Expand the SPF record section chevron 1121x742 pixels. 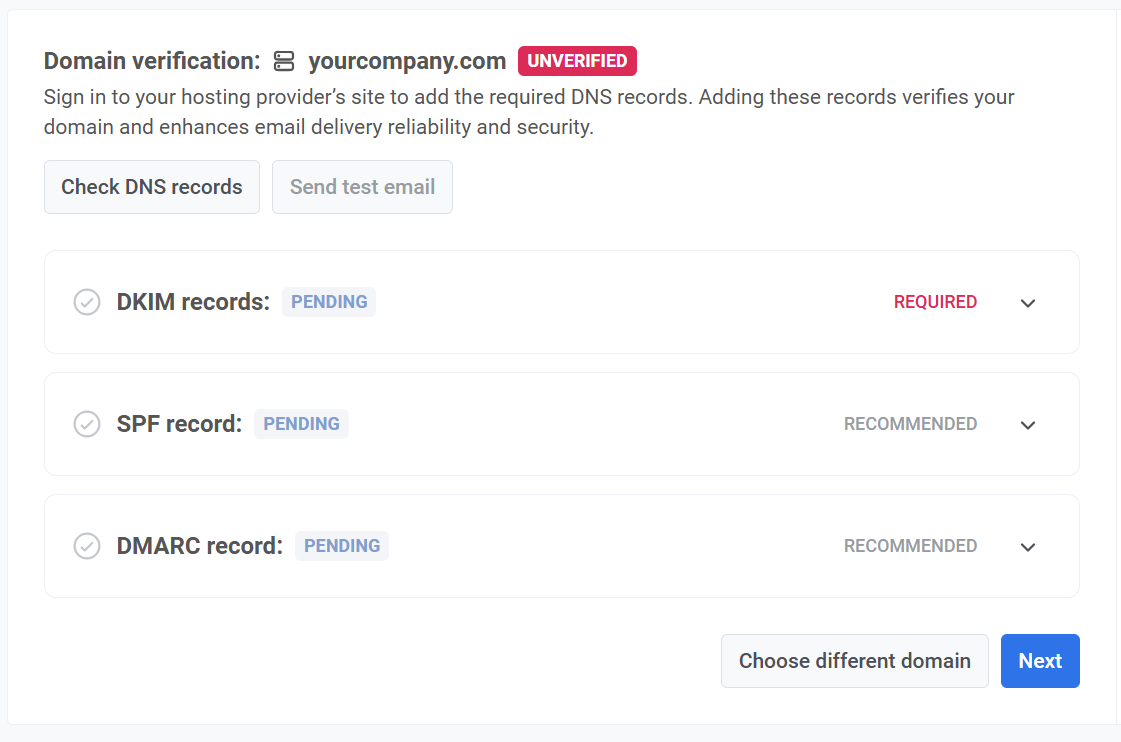[1028, 425]
